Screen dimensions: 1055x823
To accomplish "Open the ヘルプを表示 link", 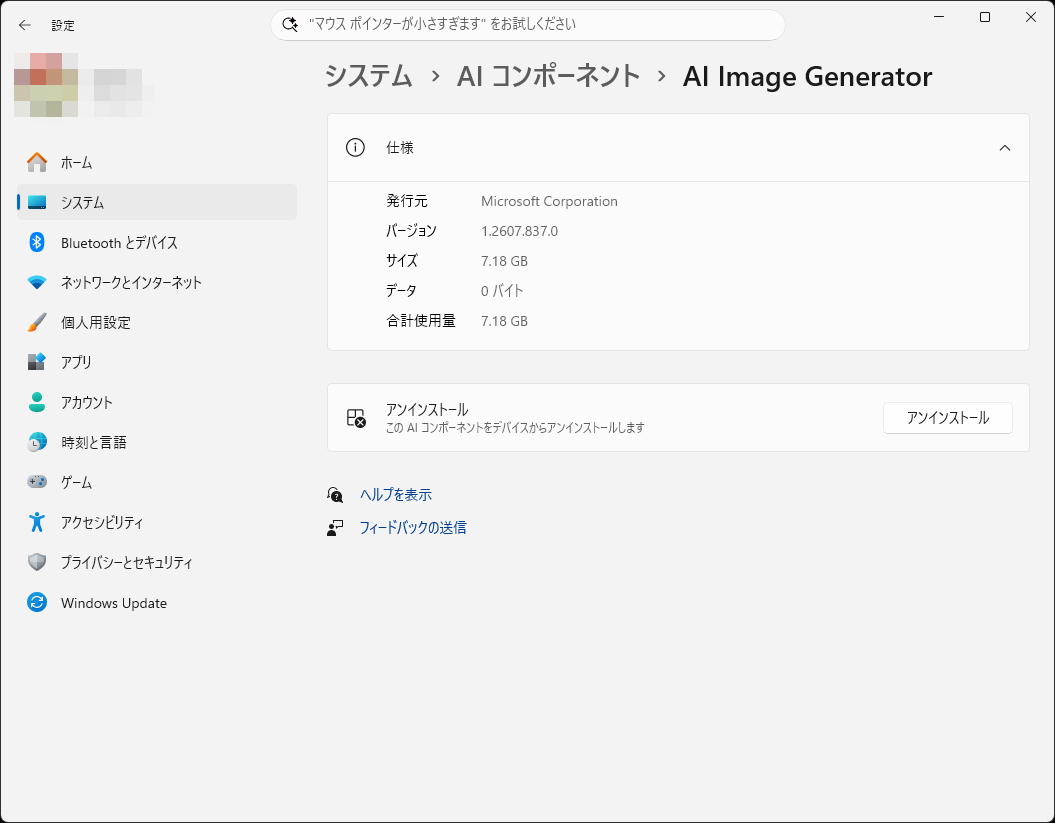I will [396, 495].
